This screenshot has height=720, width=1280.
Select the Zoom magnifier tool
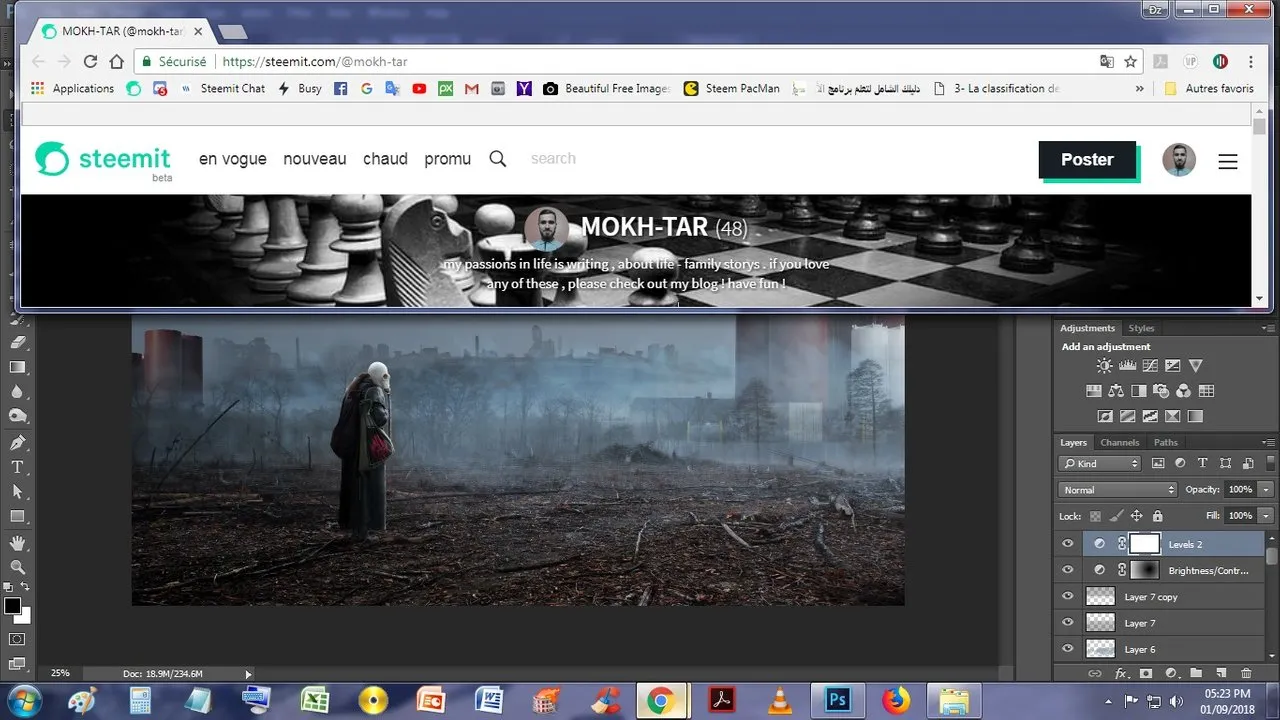pos(17,567)
